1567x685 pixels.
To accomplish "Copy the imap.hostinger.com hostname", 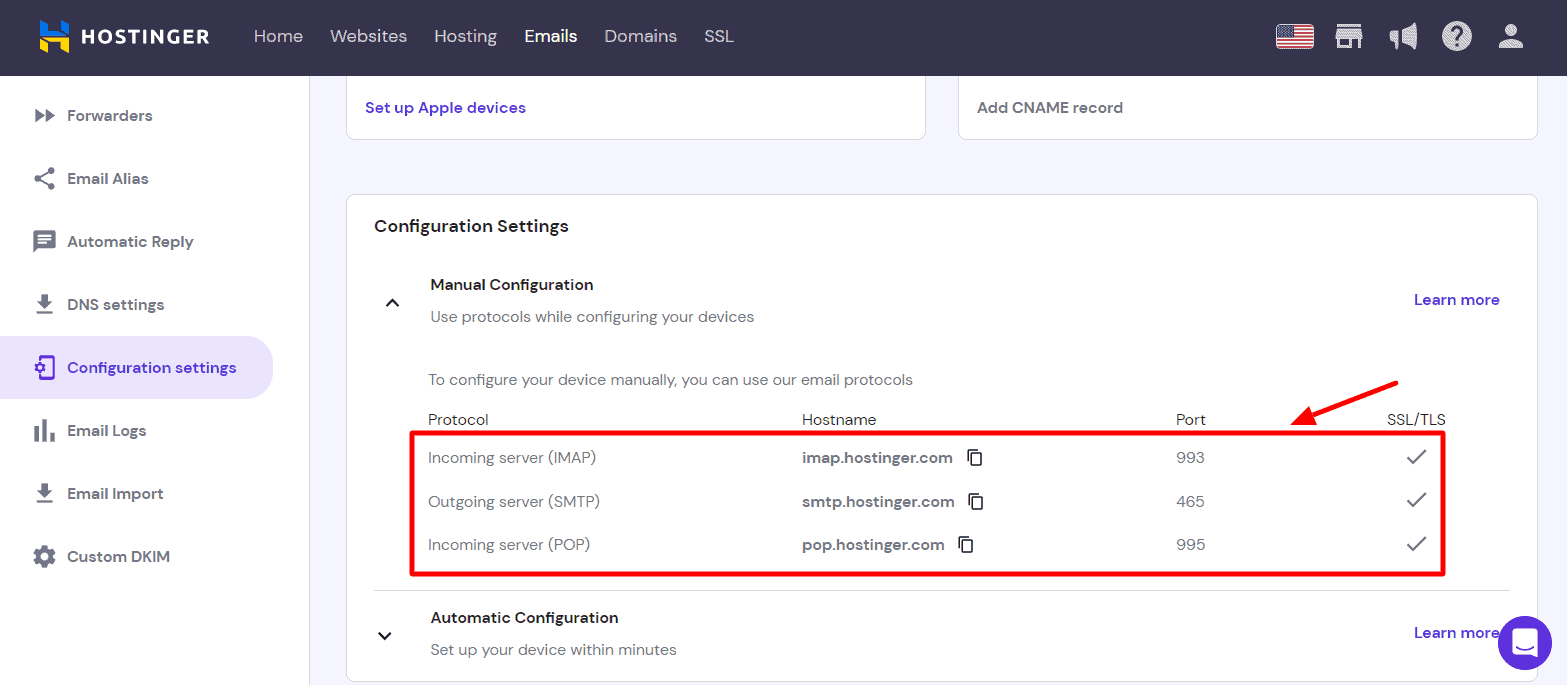I will (975, 458).
